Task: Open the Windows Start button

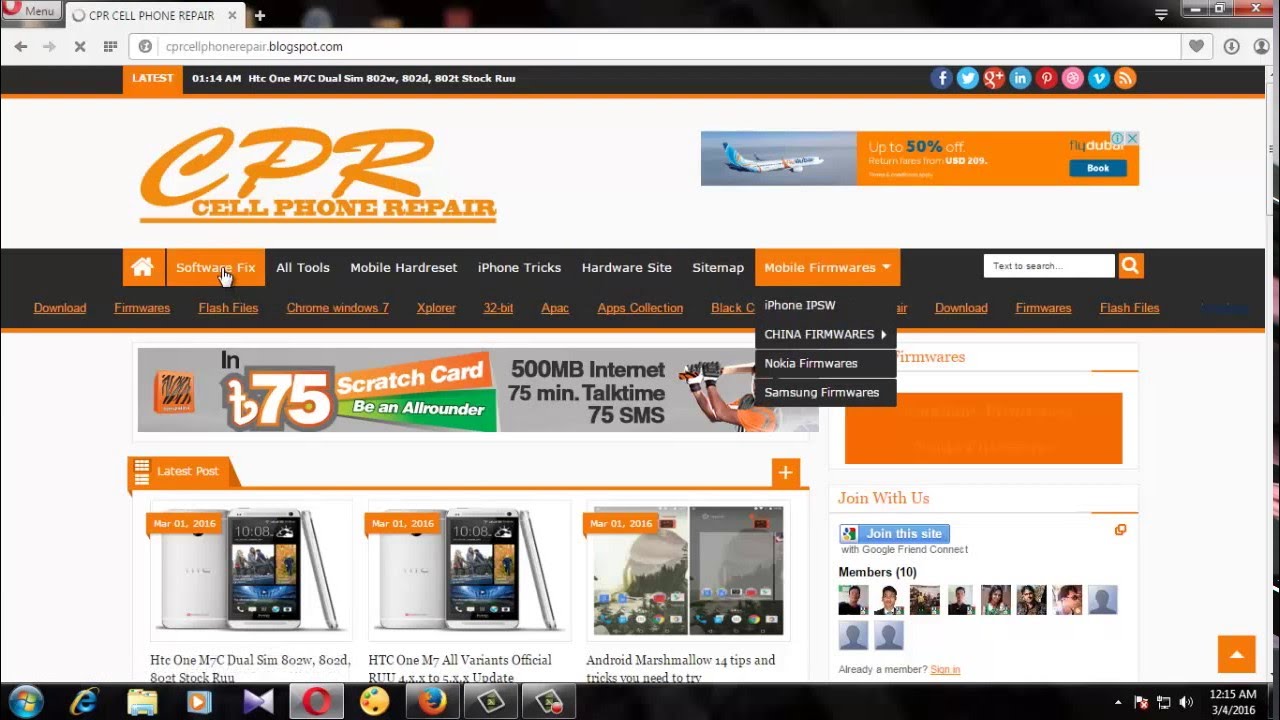Action: (24, 701)
